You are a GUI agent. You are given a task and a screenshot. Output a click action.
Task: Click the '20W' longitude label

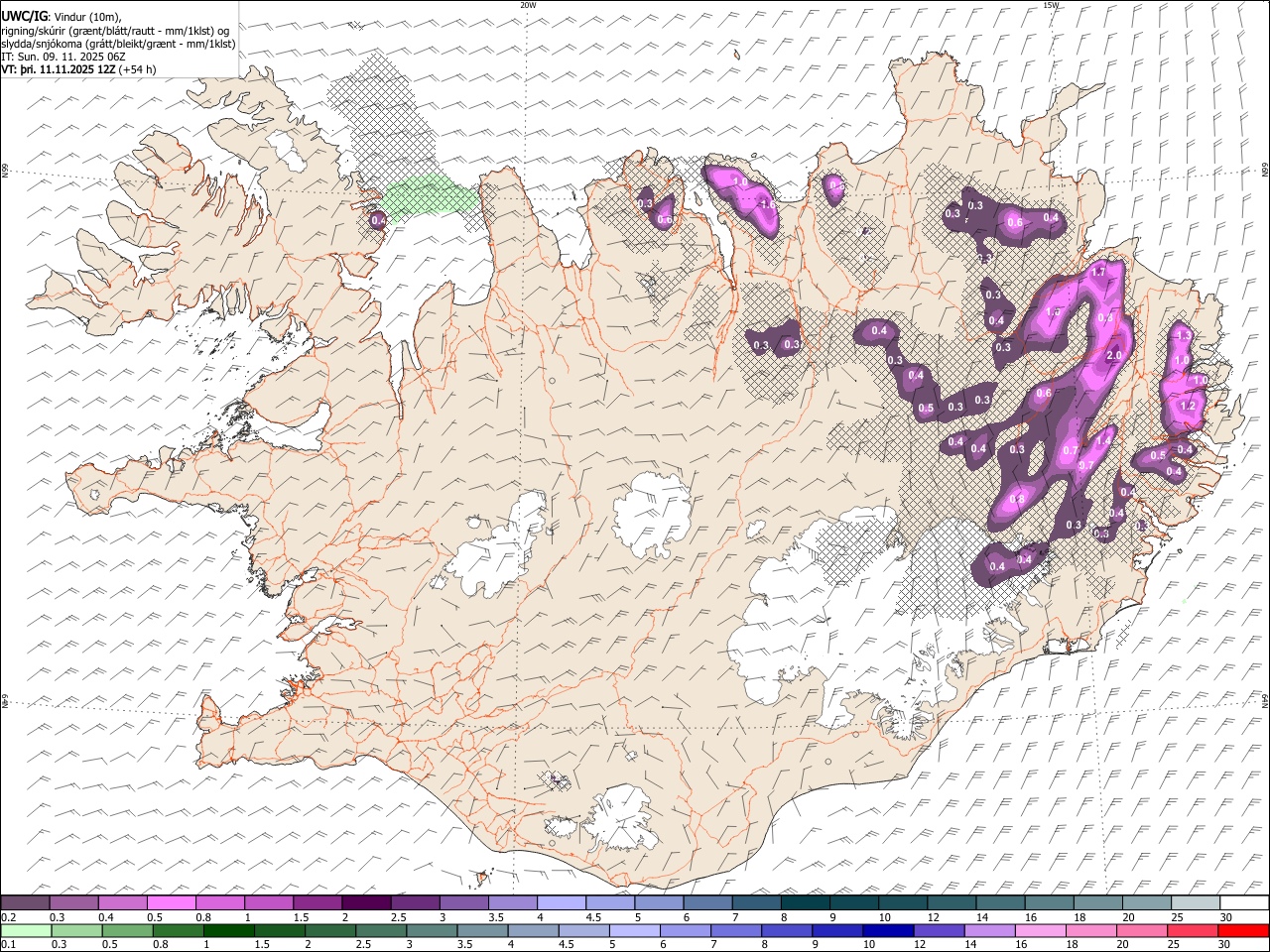tap(528, 4)
